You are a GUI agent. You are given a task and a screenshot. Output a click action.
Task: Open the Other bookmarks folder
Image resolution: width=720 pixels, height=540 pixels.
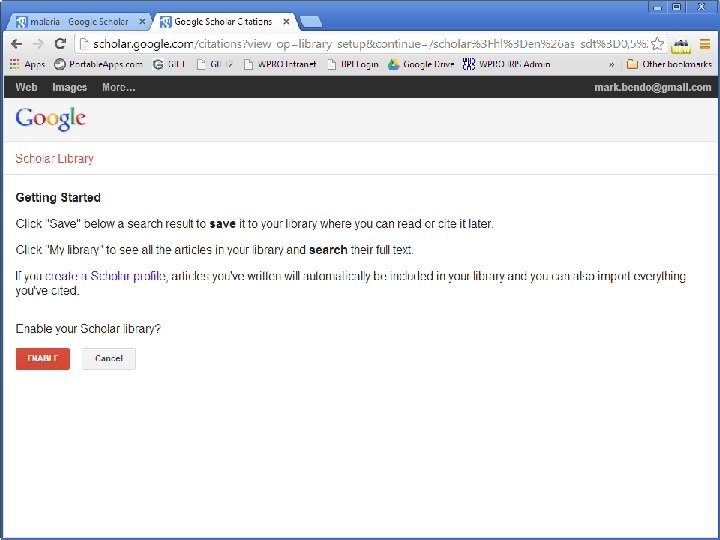point(669,64)
